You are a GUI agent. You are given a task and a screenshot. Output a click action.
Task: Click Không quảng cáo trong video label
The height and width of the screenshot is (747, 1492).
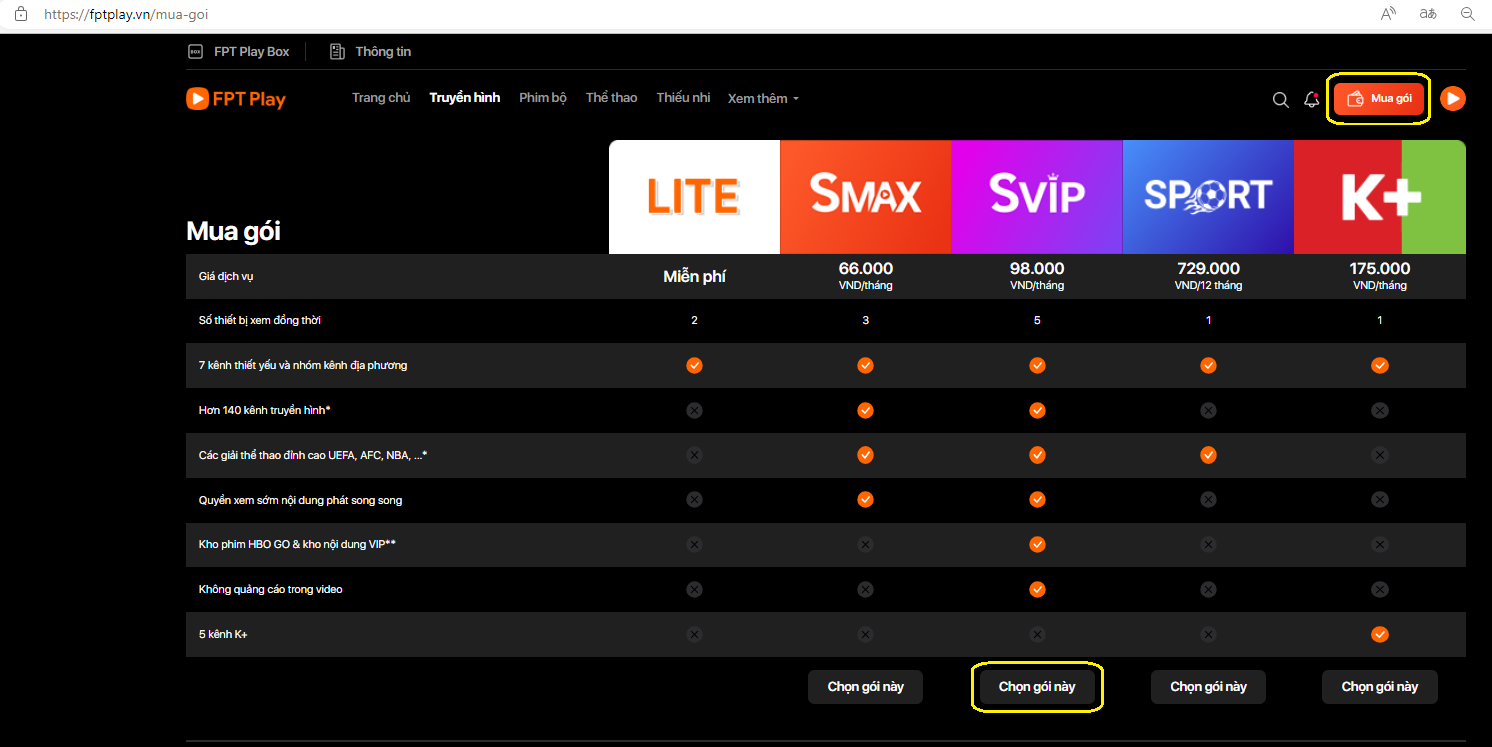[x=271, y=589]
